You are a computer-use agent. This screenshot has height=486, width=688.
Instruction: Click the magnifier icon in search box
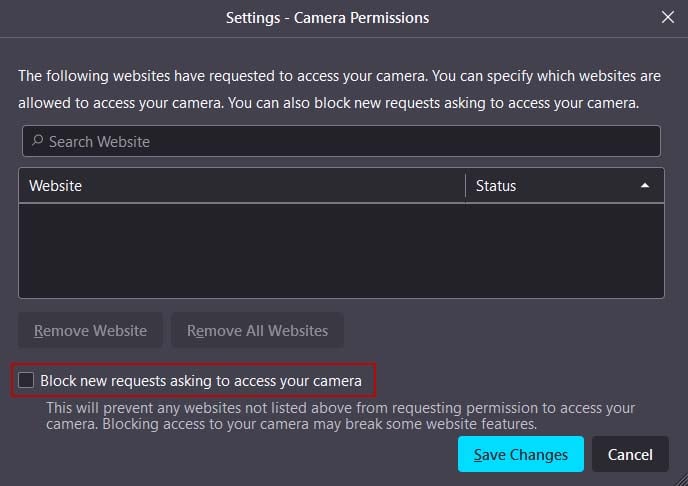(x=37, y=141)
